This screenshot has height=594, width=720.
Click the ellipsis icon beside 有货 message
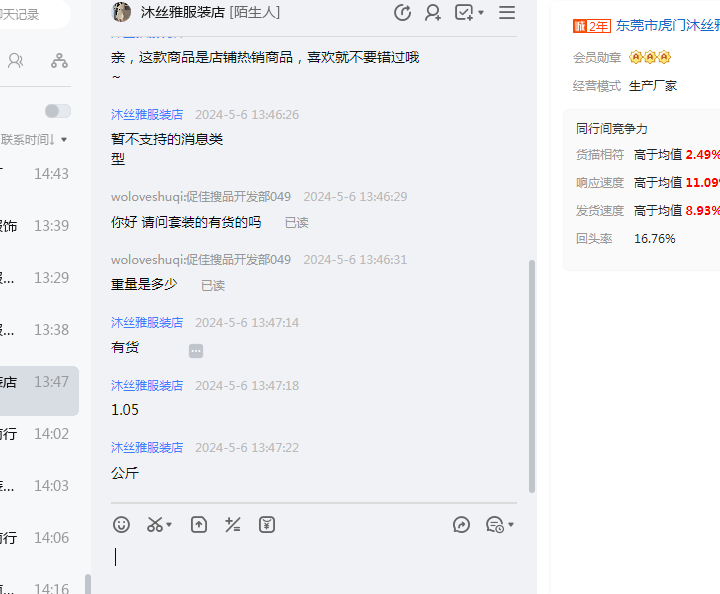[196, 351]
